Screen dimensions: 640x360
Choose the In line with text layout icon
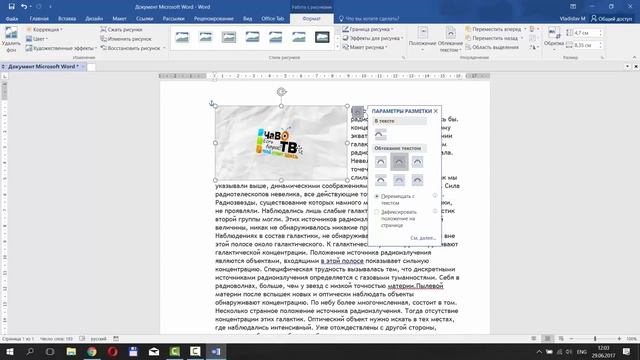(x=380, y=134)
